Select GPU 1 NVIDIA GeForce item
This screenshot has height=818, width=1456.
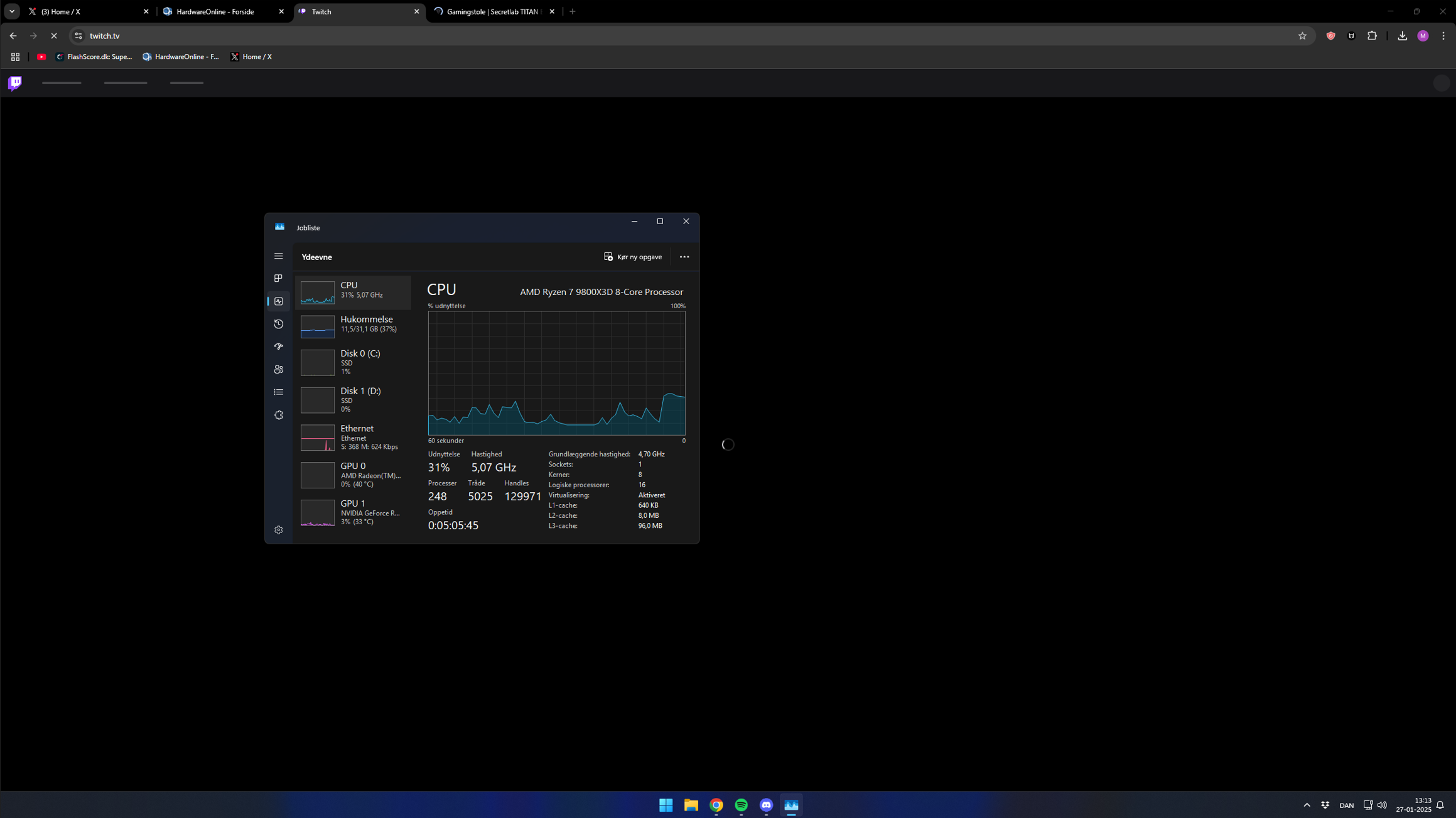(x=353, y=512)
